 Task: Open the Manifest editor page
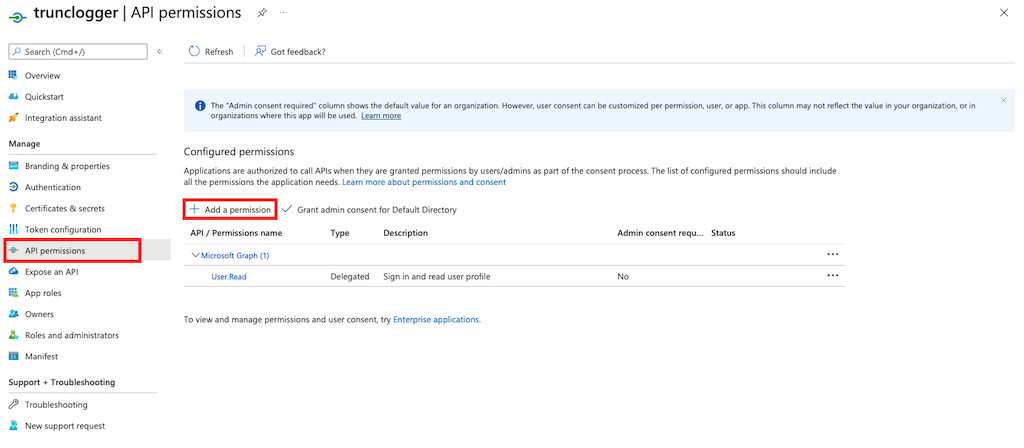(41, 357)
